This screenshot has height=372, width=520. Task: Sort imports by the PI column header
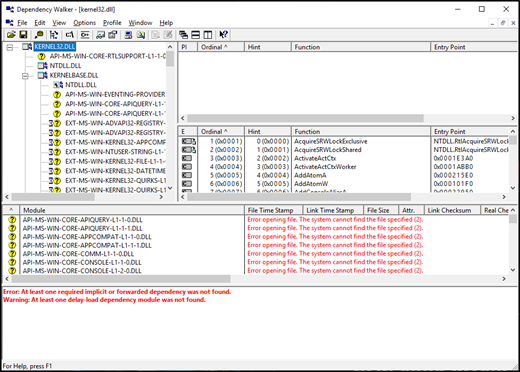188,47
